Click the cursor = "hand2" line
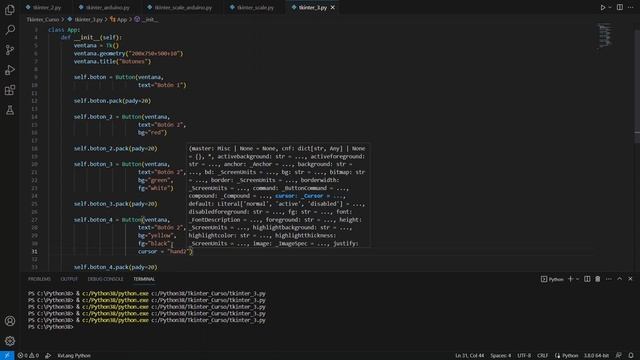Viewport: 640px width, 360px height. tap(165, 251)
